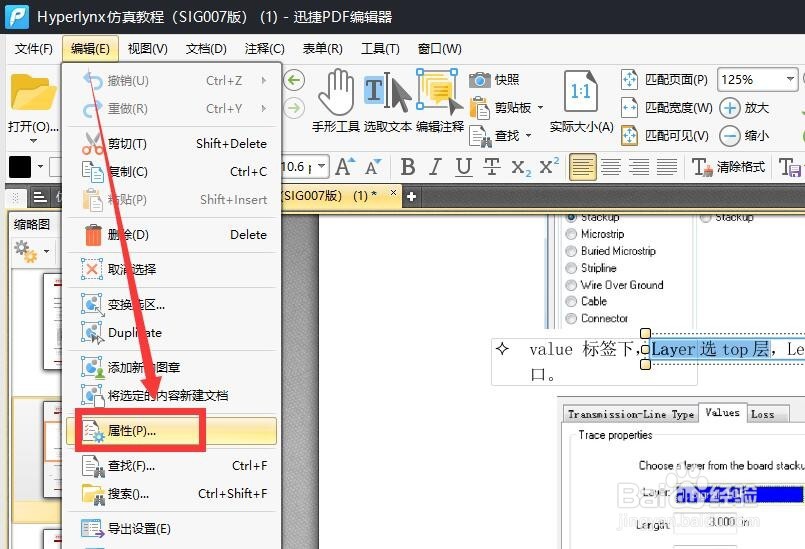Toggle strikethrough formatting
This screenshot has height=549, width=805.
tap(491, 167)
